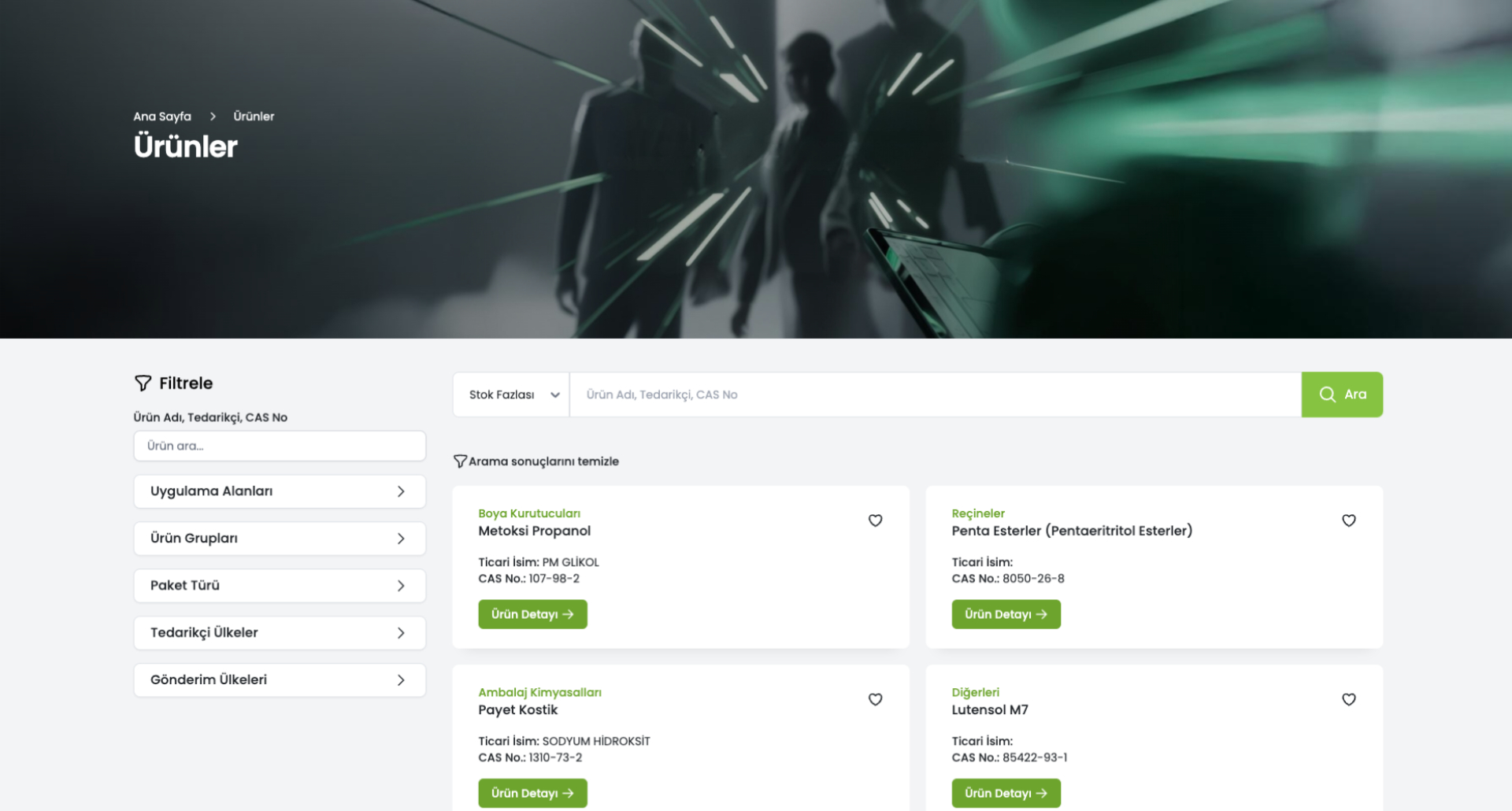Expand the Paket Türü filter
1512x811 pixels.
coord(280,586)
